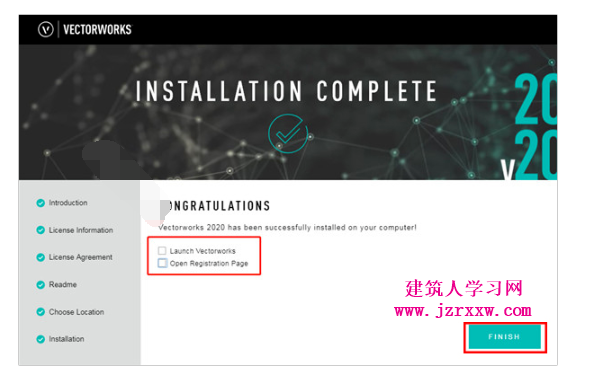Select the License Agreement step label
This screenshot has height=385, width=594.
point(80,257)
